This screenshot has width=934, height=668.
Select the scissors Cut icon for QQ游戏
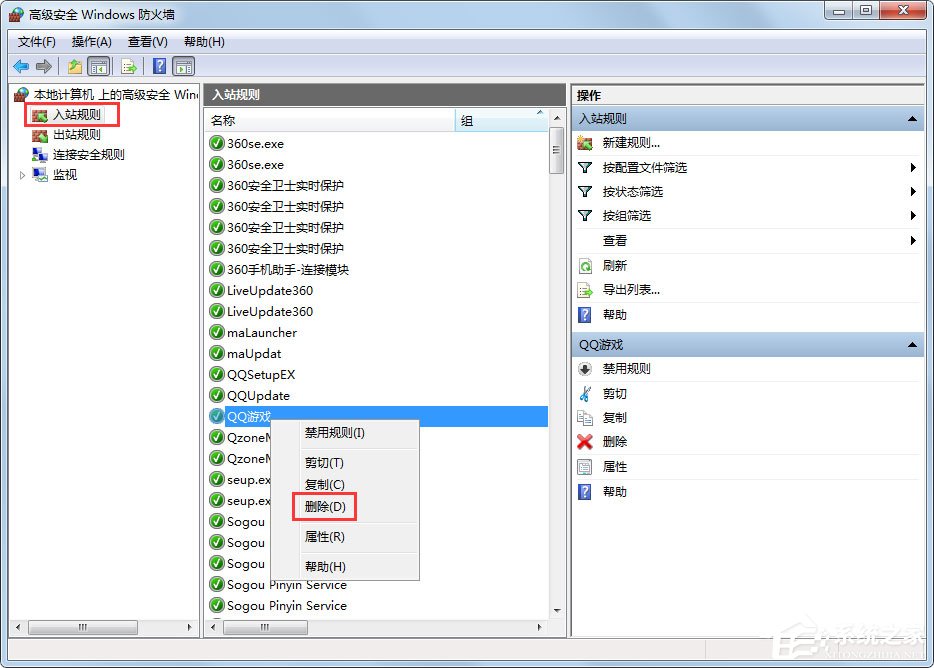pos(583,394)
